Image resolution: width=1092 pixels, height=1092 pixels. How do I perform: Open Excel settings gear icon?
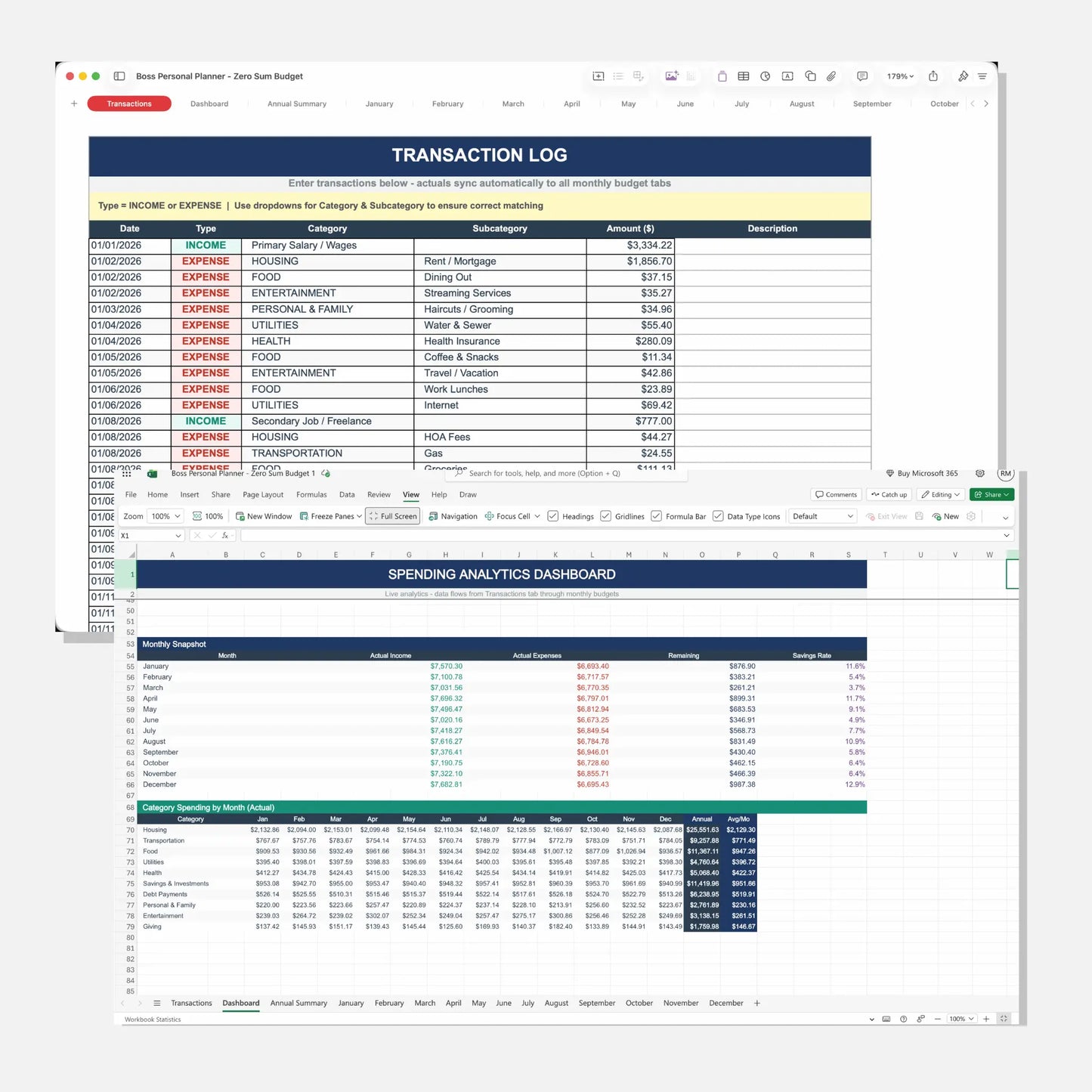tap(980, 474)
